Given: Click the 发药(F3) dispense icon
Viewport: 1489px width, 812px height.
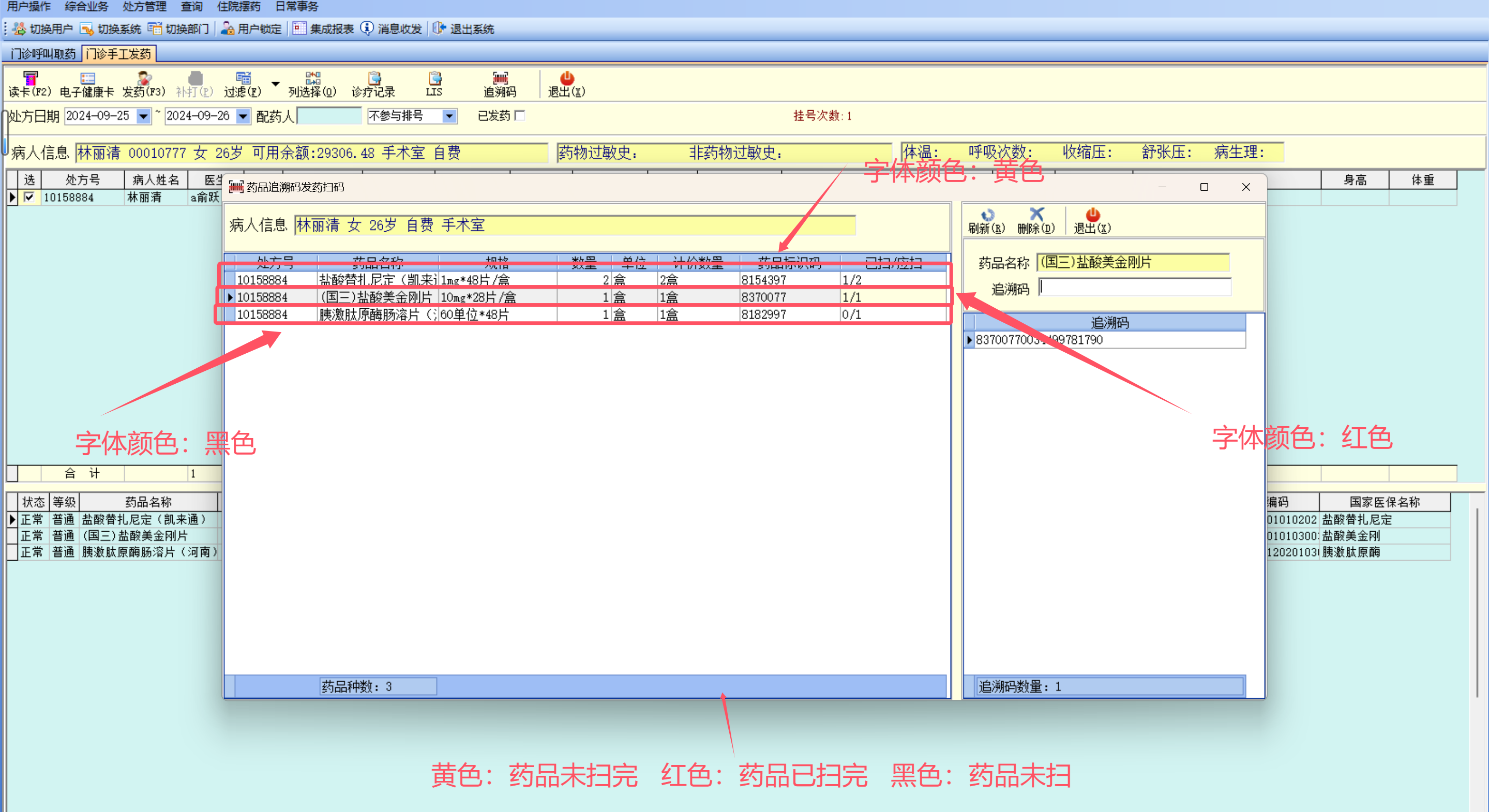Looking at the screenshot, I should [x=144, y=78].
